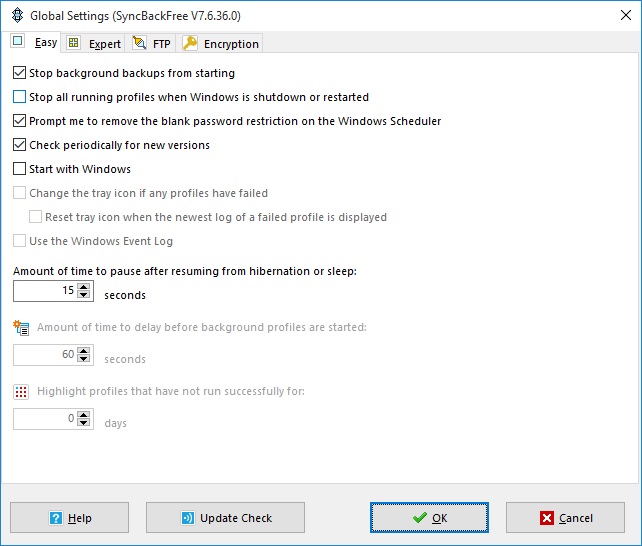Click 'Highlight profiles that have not run successfully for' label
642x546 pixels.
171,391
